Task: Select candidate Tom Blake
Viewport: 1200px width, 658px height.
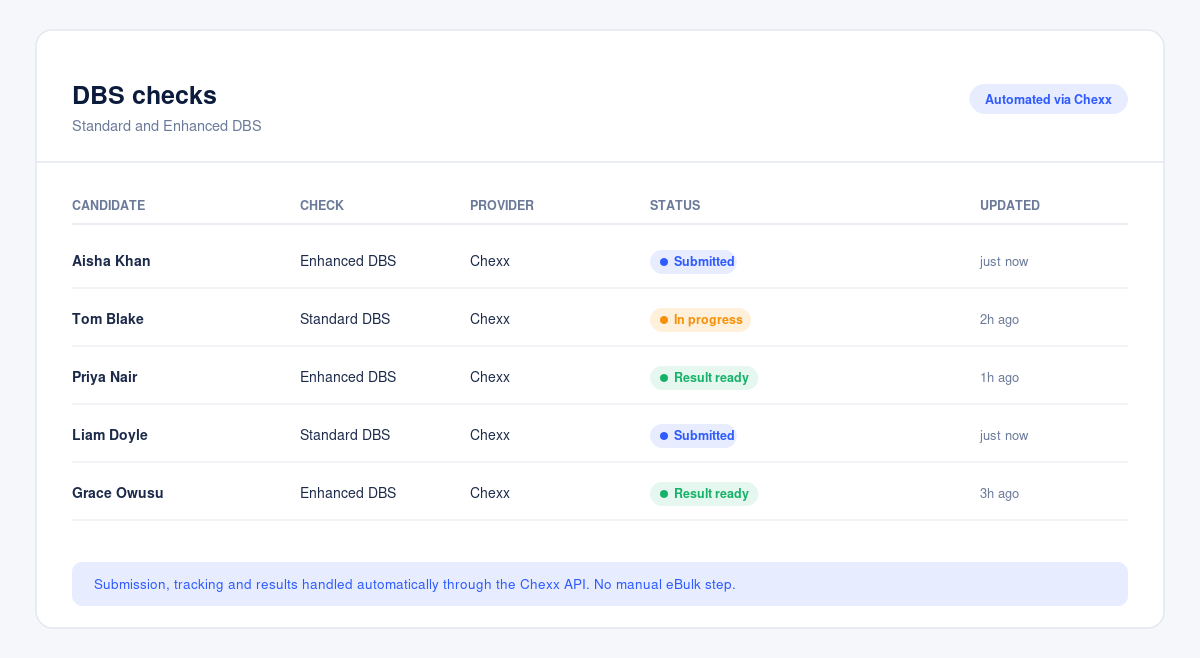Action: coord(107,319)
